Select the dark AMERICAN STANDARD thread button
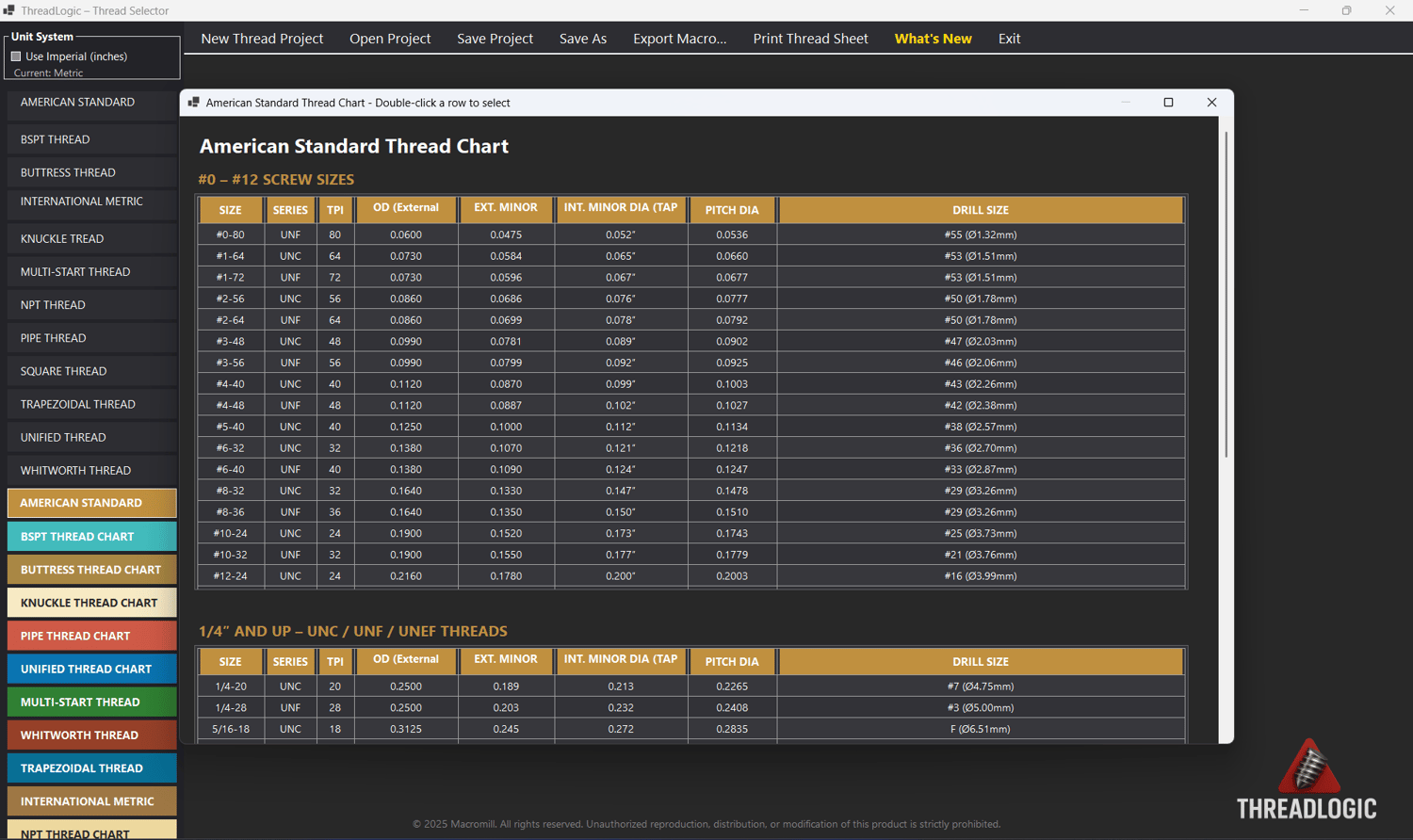The height and width of the screenshot is (840, 1413). [92, 104]
